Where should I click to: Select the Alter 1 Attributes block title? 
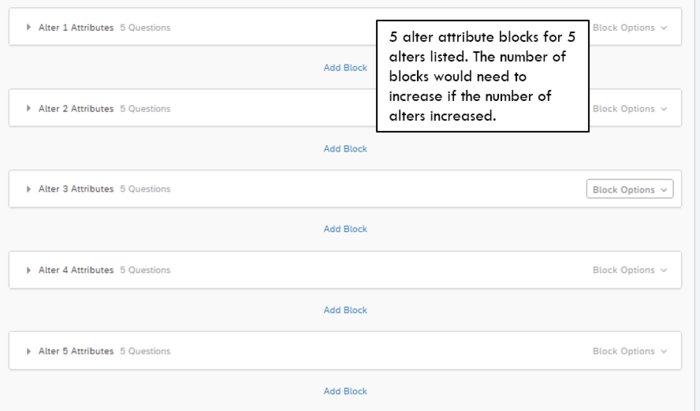coord(76,28)
